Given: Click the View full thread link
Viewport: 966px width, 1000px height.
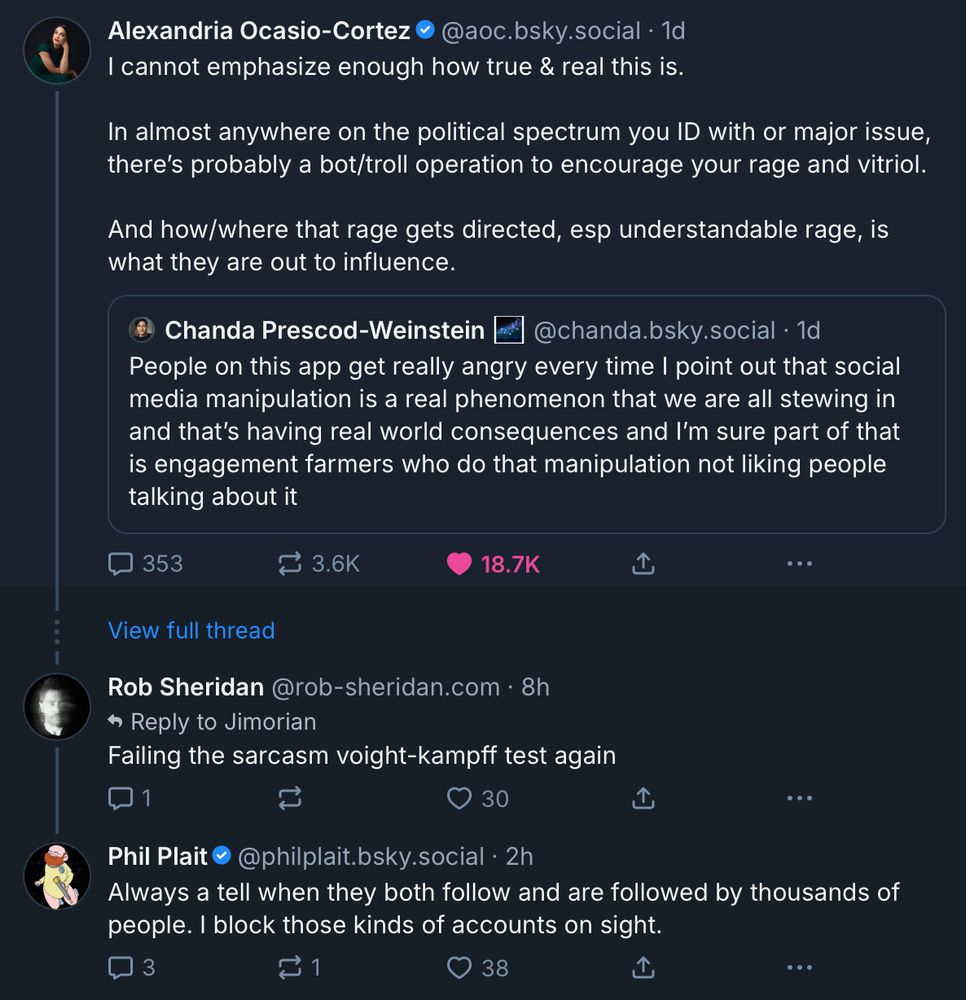Looking at the screenshot, I should 191,630.
